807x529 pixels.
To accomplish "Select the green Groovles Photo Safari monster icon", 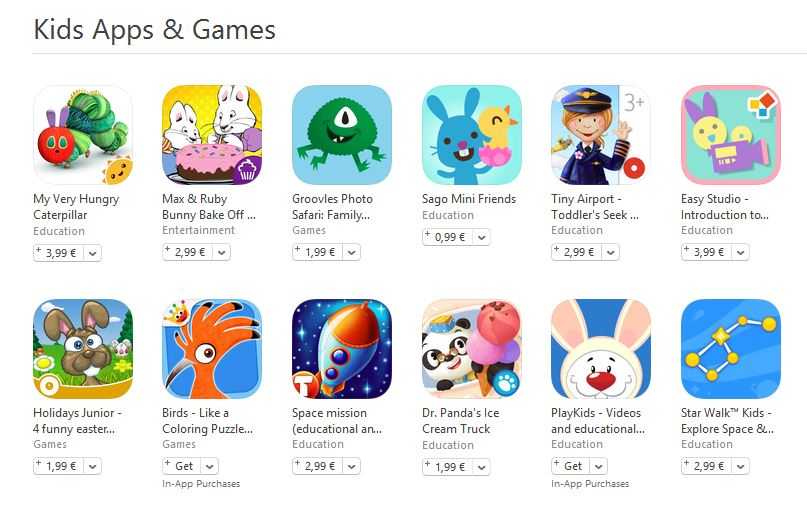I will point(342,135).
